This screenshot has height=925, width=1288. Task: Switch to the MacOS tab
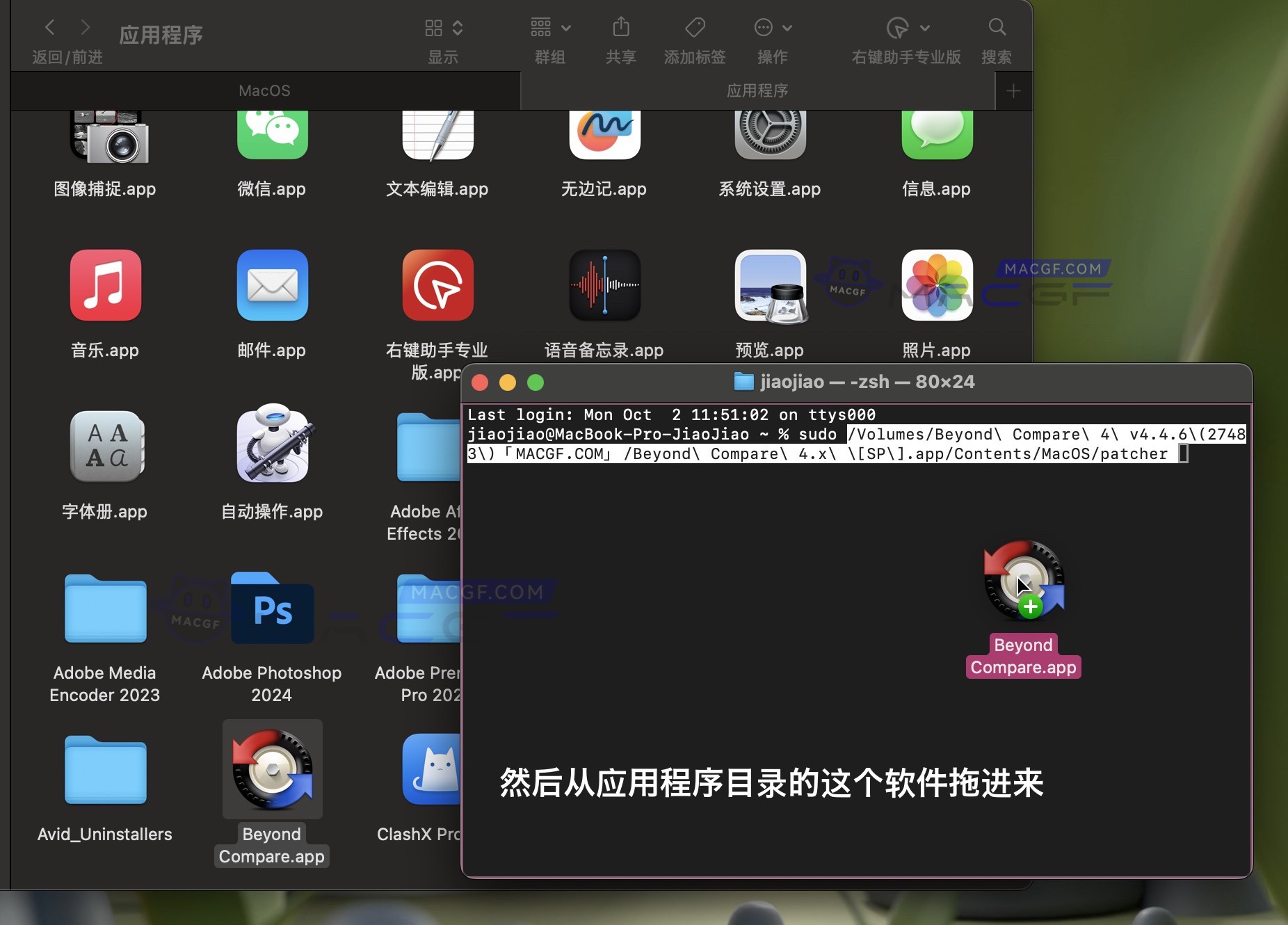[264, 90]
